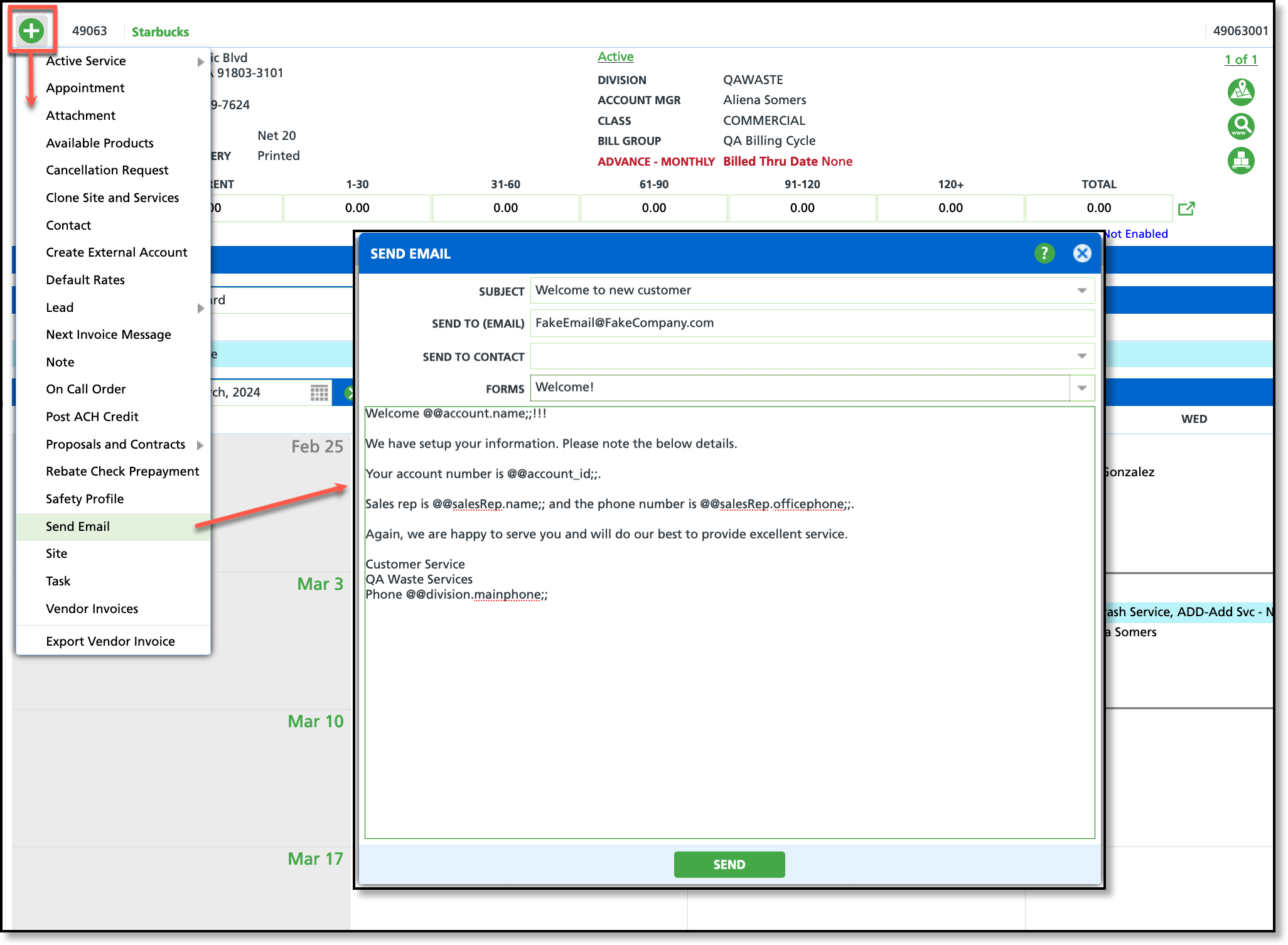Select Send Email menu item
The image size is (1288, 945).
[78, 526]
